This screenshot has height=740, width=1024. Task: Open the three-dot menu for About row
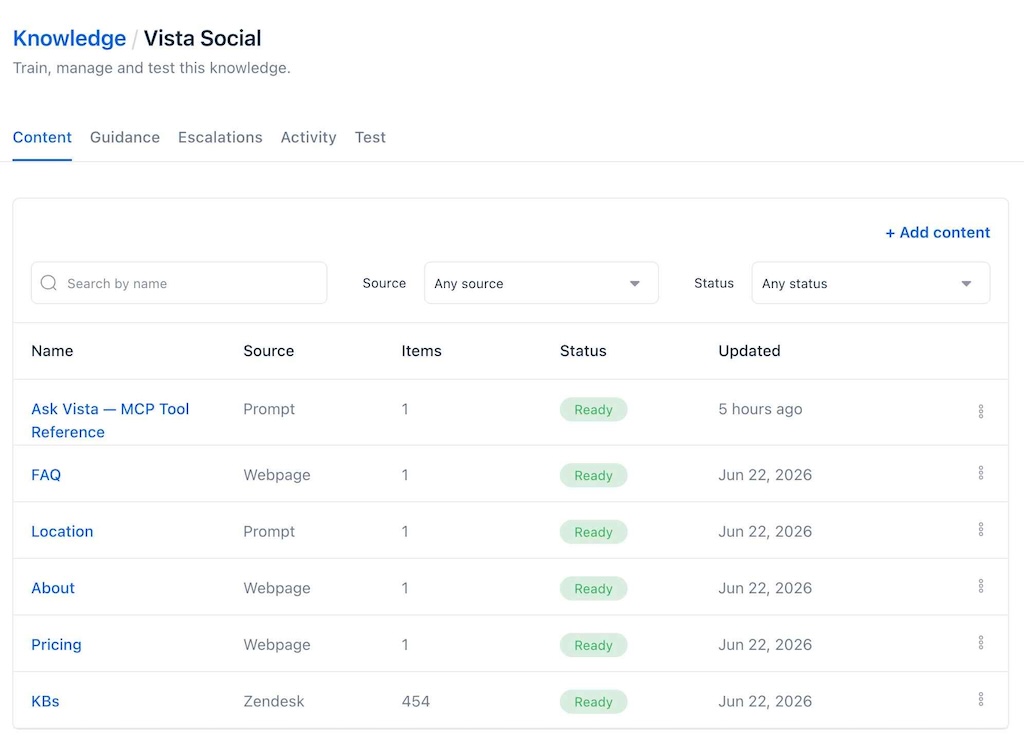(x=980, y=586)
